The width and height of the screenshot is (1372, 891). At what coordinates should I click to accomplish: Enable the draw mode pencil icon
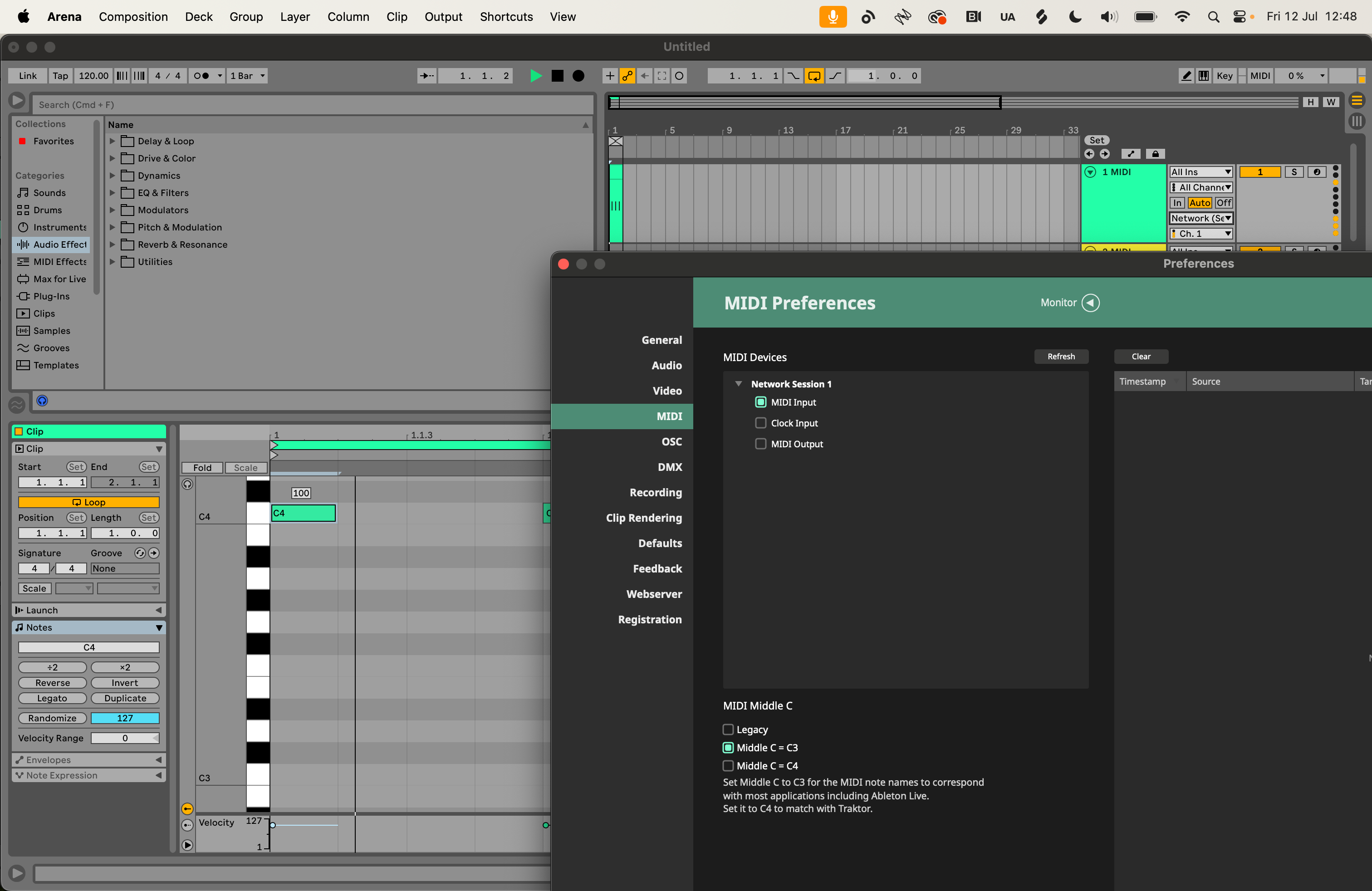[x=1185, y=75]
